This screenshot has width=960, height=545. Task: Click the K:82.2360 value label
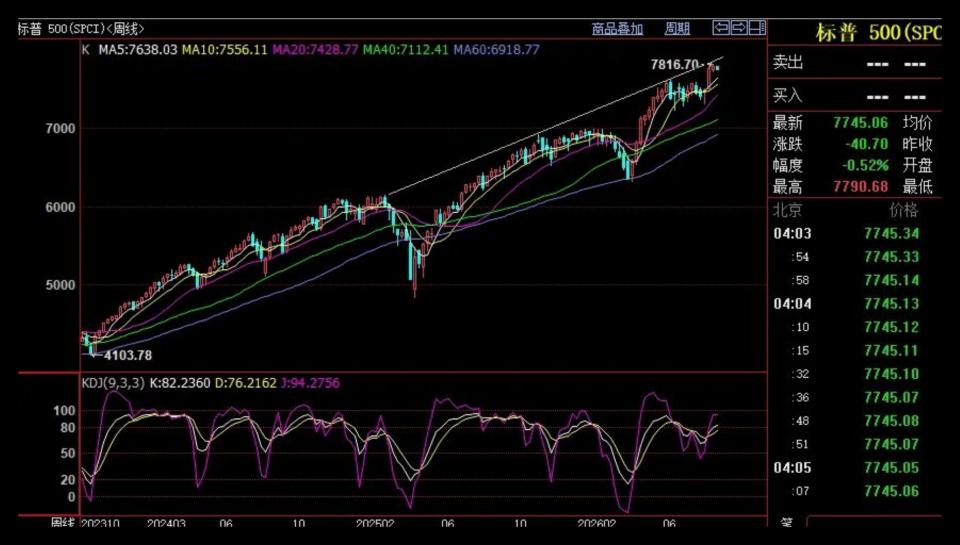180,383
